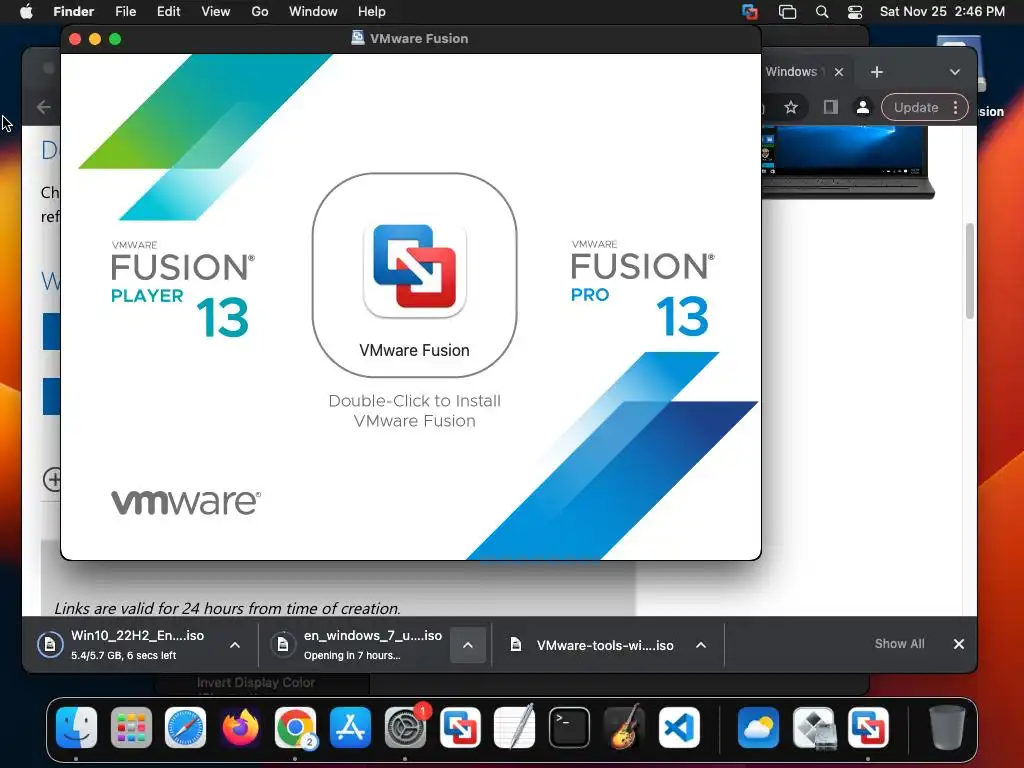The width and height of the screenshot is (1024, 768).
Task: Close the Chrome downloads bar
Action: click(959, 644)
